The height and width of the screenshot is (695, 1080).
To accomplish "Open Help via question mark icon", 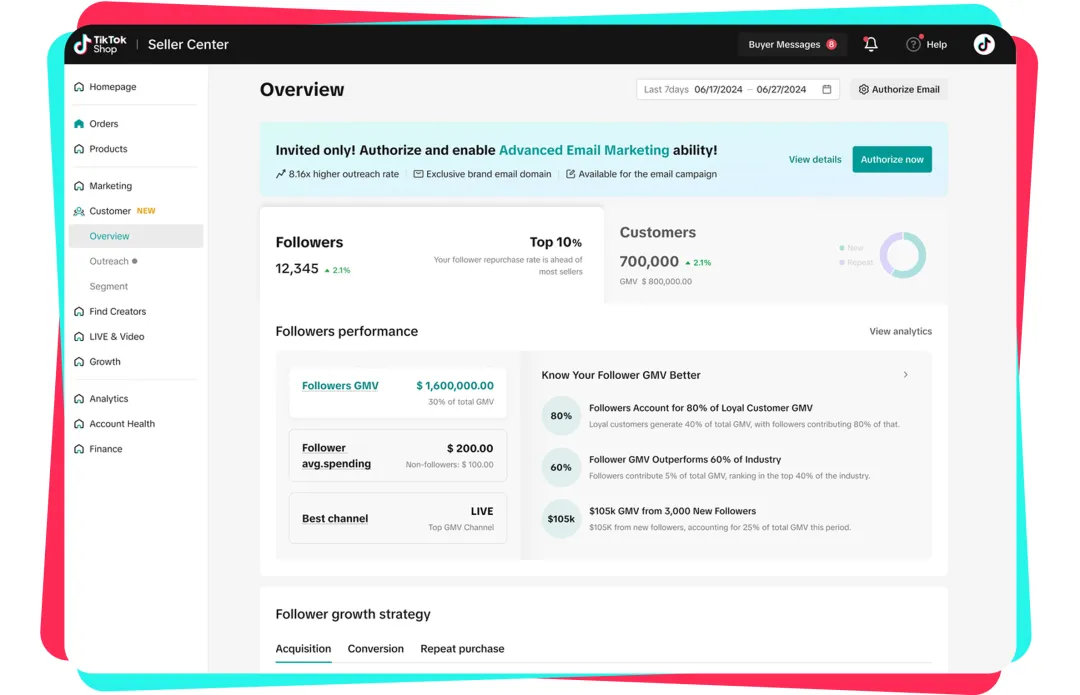I will 913,44.
